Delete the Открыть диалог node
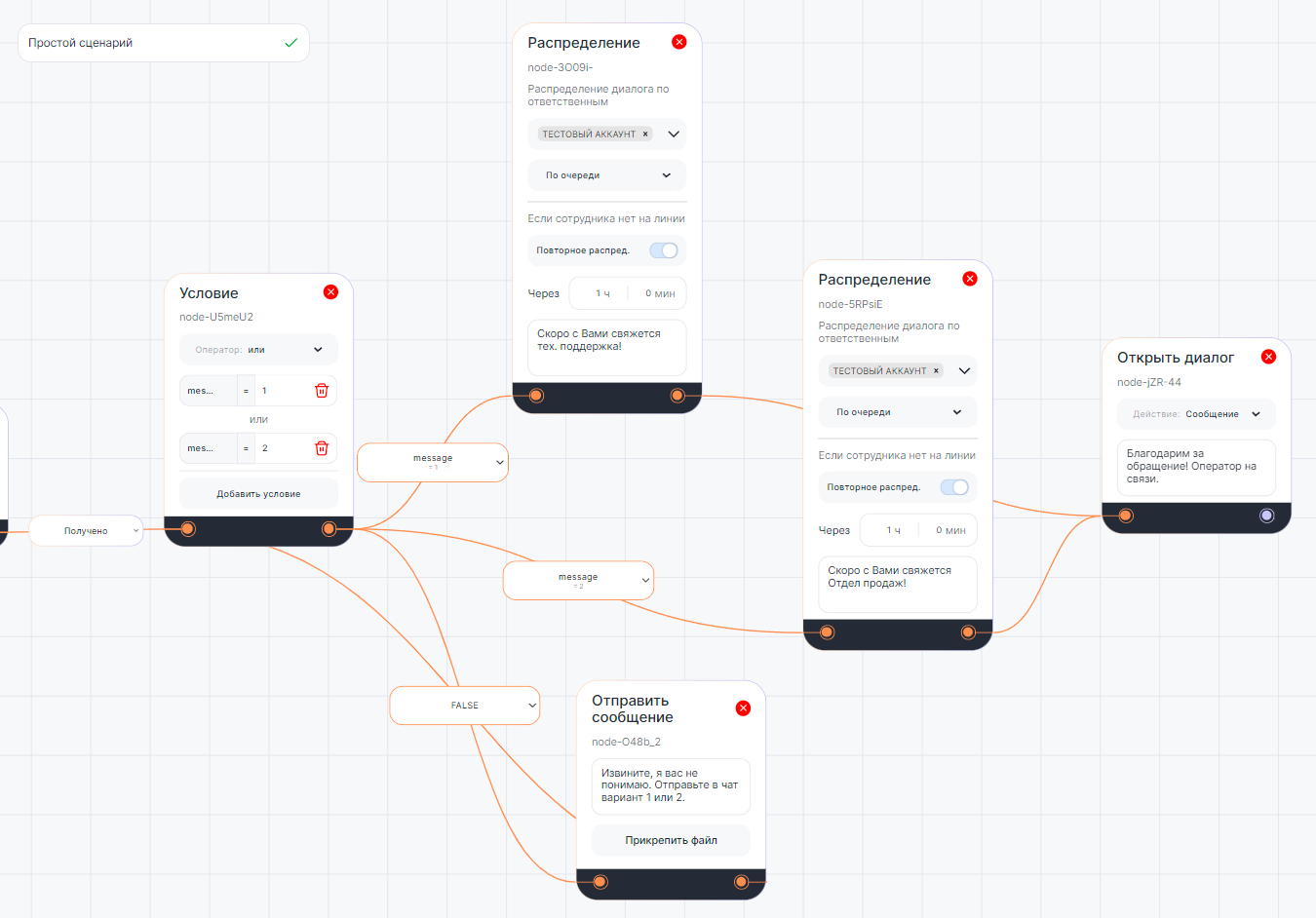The height and width of the screenshot is (918, 1316). pyautogui.click(x=1268, y=357)
